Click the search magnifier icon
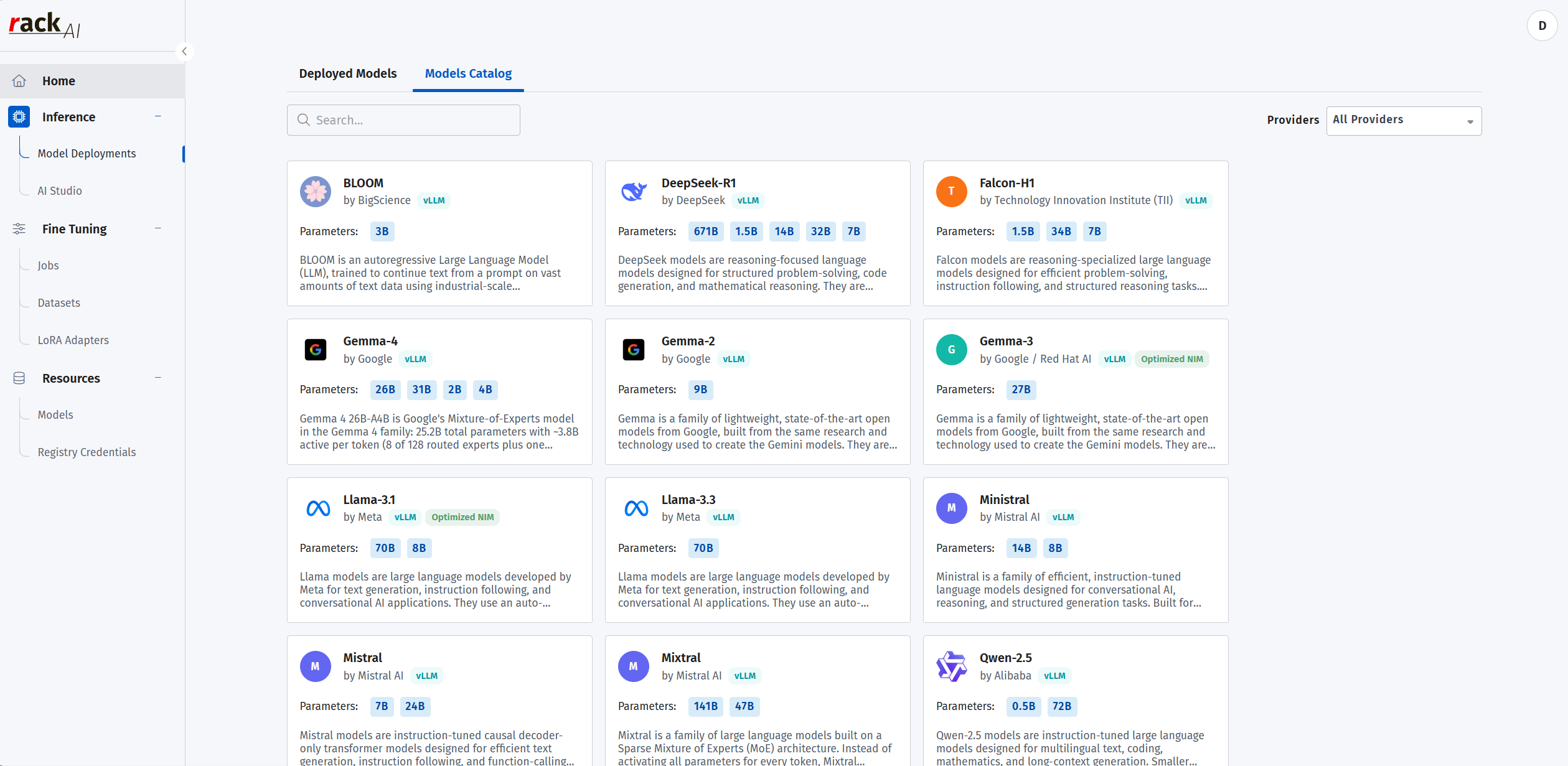 304,119
